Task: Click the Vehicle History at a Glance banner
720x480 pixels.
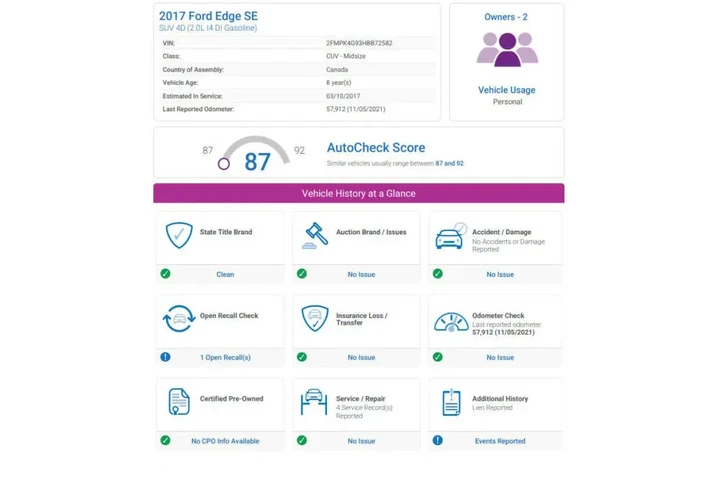Action: pyautogui.click(x=359, y=193)
